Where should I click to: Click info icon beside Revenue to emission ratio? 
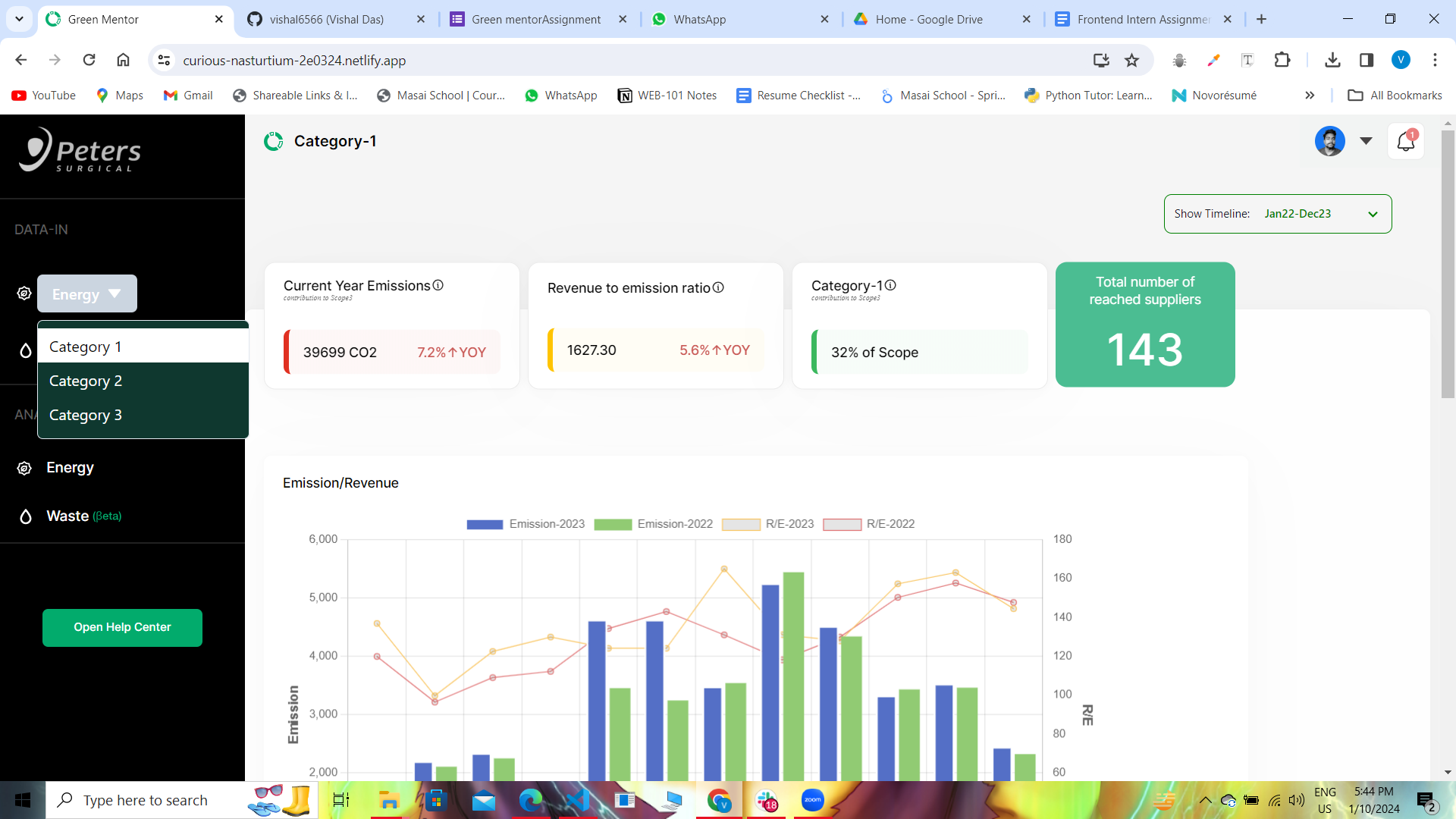pos(718,287)
